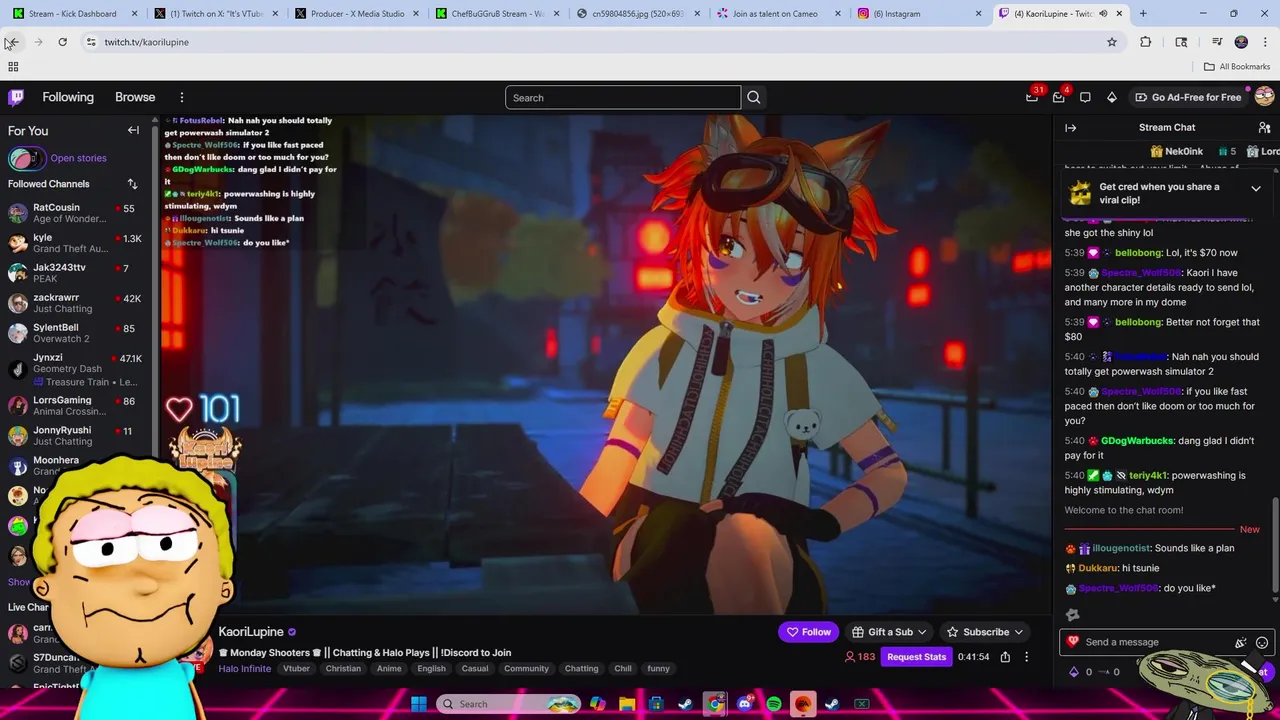
Task: Open chat community users list icon
Action: pyautogui.click(x=1264, y=128)
